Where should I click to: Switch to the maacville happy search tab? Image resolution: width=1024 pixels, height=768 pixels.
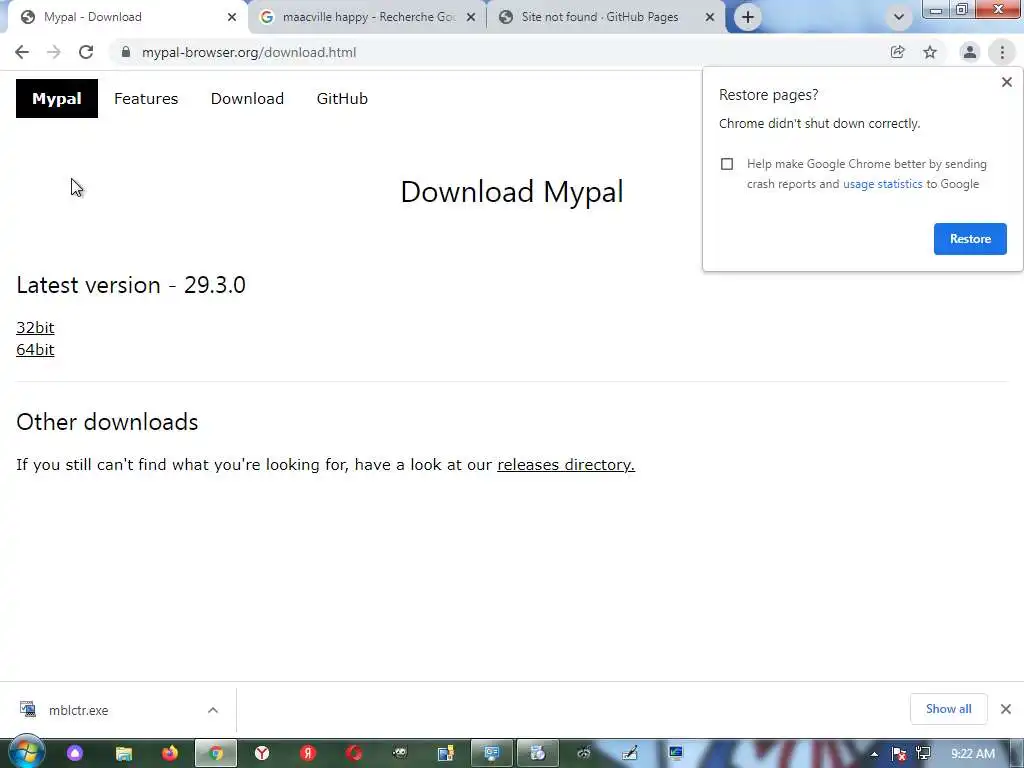pos(366,17)
